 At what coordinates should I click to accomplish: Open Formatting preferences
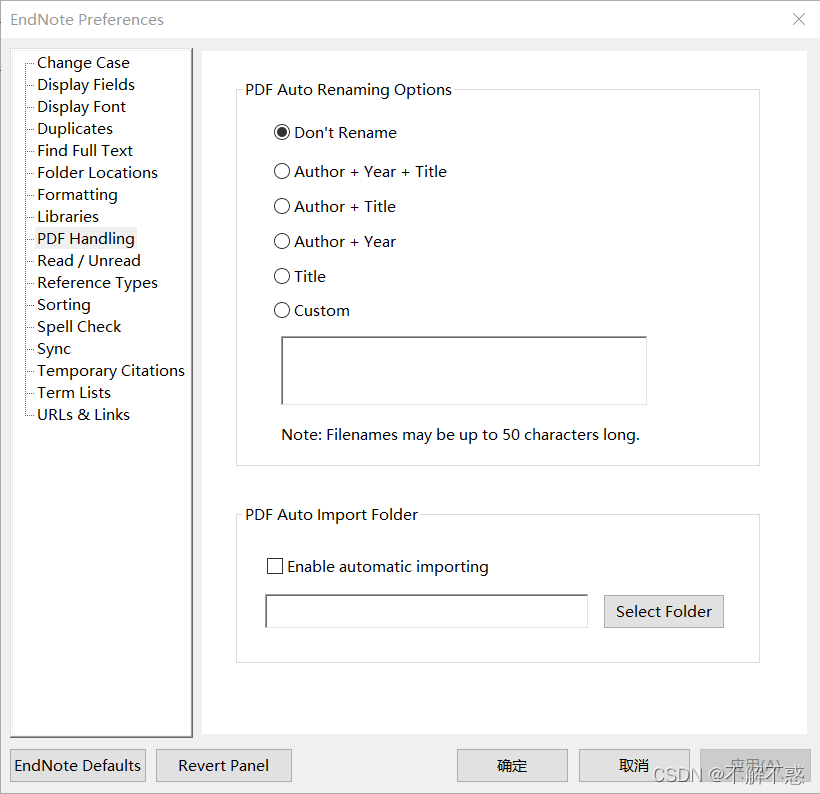[x=77, y=195]
